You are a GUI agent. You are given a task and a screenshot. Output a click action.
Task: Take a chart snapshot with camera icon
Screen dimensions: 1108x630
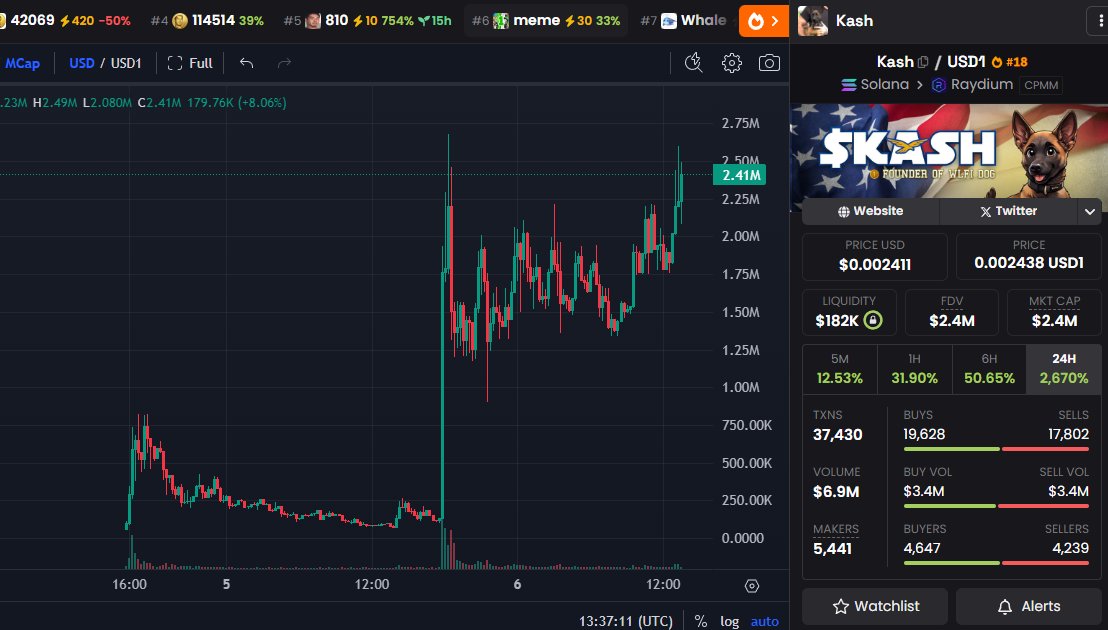point(769,63)
